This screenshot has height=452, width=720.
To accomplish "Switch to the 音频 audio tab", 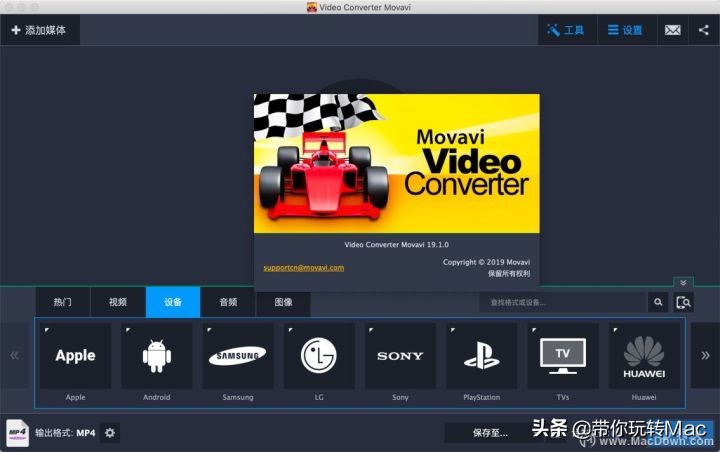I will pyautogui.click(x=228, y=302).
